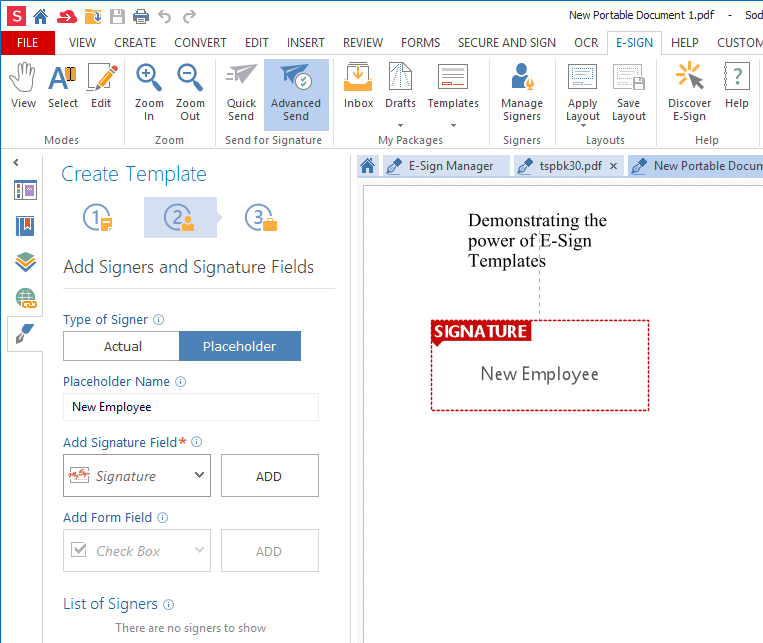
Task: Open the CREATE ribbon tab
Action: [135, 43]
